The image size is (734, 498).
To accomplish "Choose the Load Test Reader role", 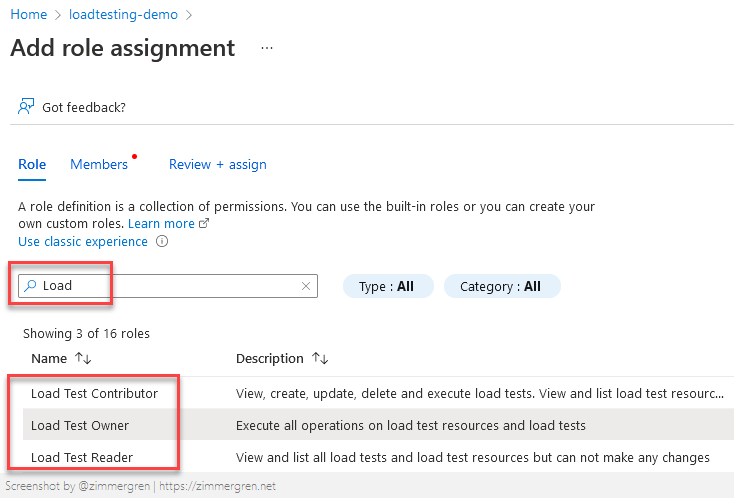I will point(82,457).
